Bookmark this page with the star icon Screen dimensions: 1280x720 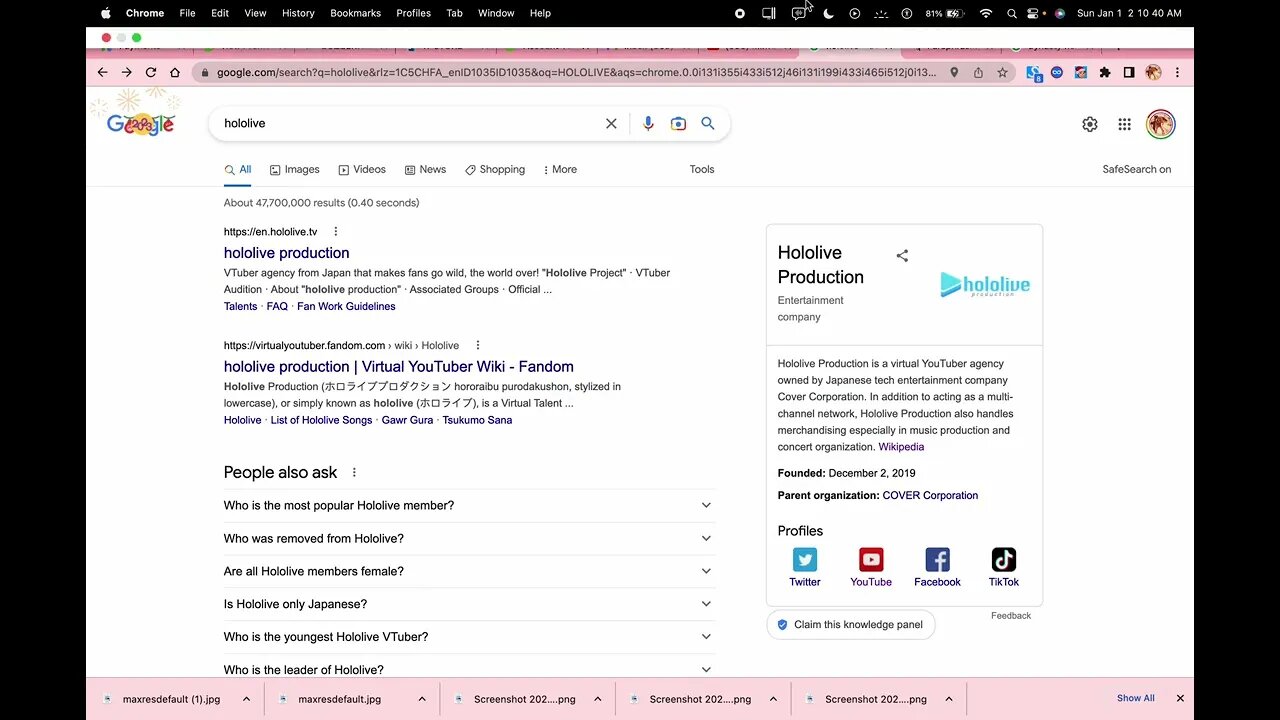click(1002, 72)
